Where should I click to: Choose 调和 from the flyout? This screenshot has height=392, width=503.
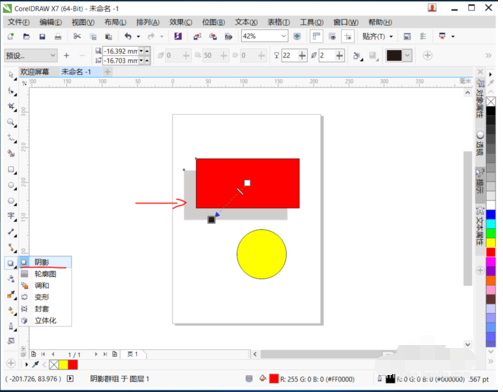[45, 286]
